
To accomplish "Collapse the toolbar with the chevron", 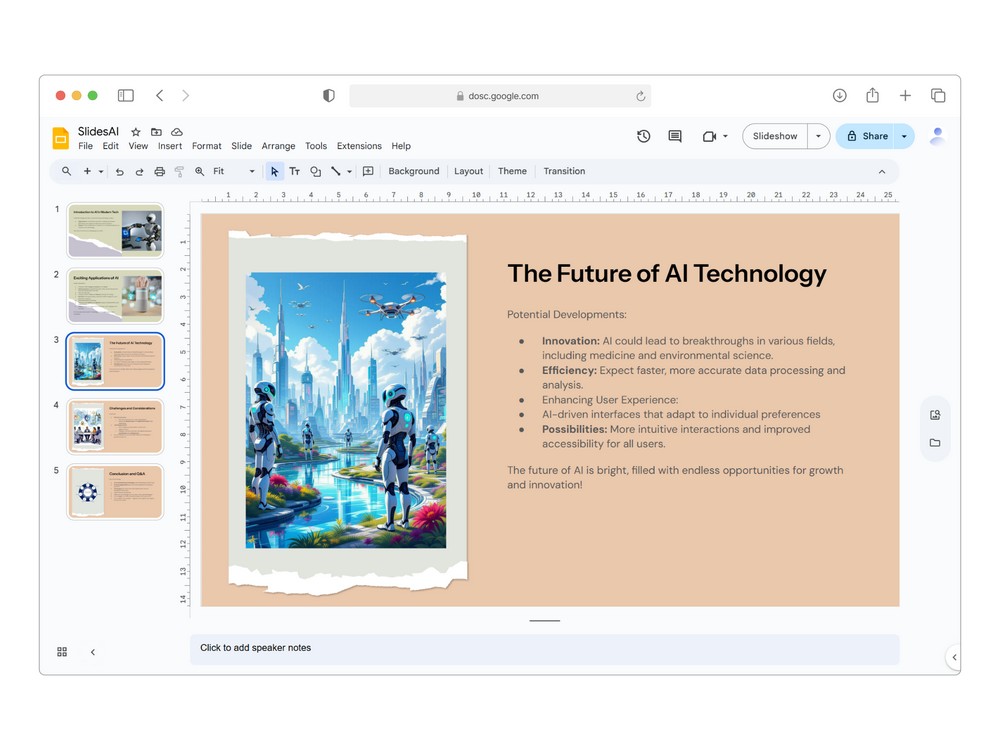I will [882, 171].
